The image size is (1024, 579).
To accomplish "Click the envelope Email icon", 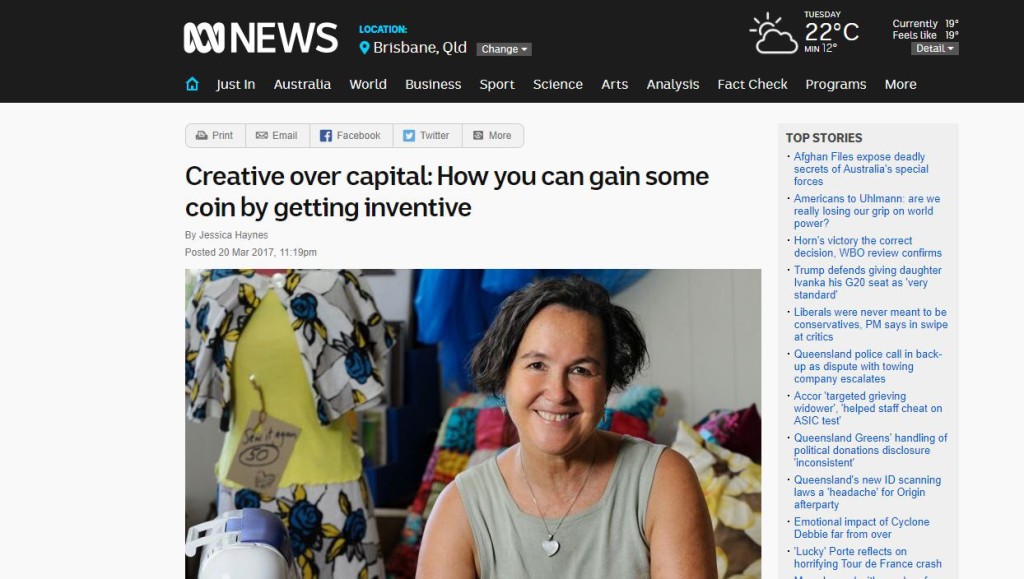I will (x=262, y=136).
